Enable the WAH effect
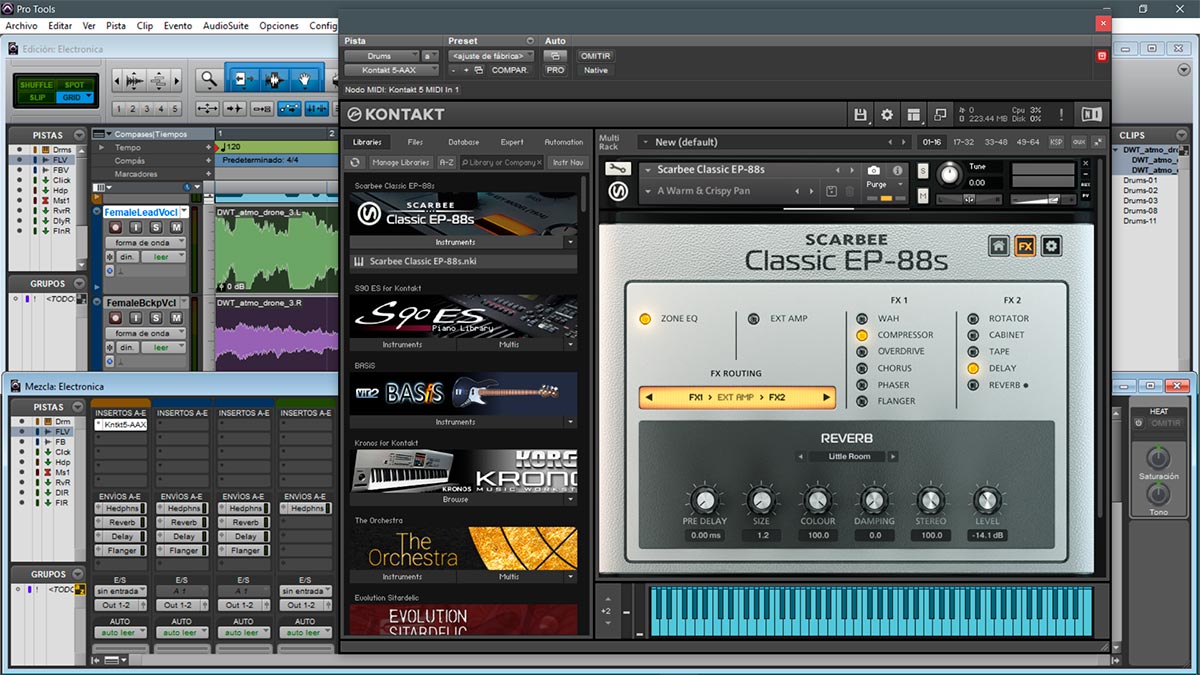Viewport: 1200px width, 675px height. pos(862,319)
